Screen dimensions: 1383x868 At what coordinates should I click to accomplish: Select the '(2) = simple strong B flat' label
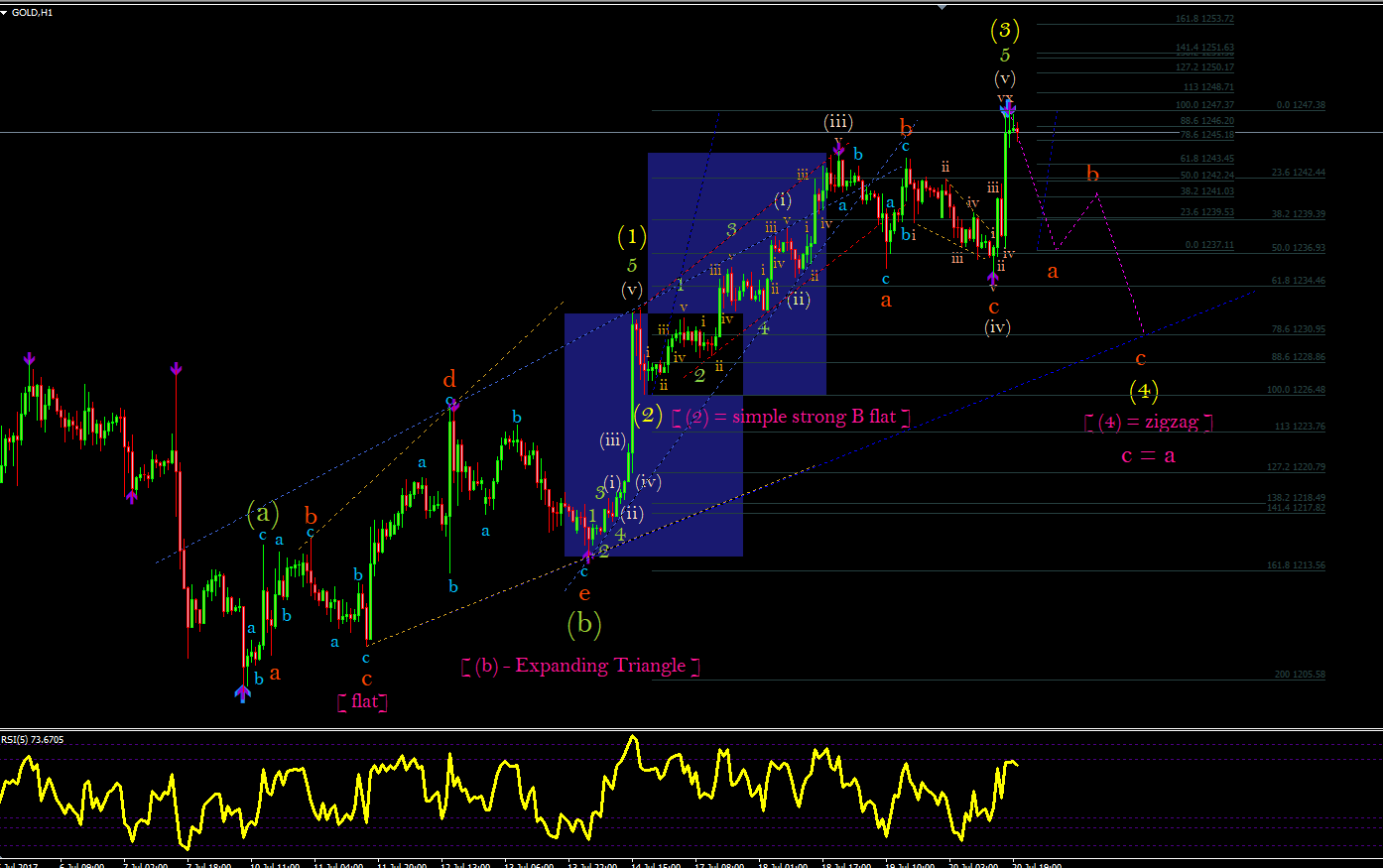pyautogui.click(x=791, y=417)
